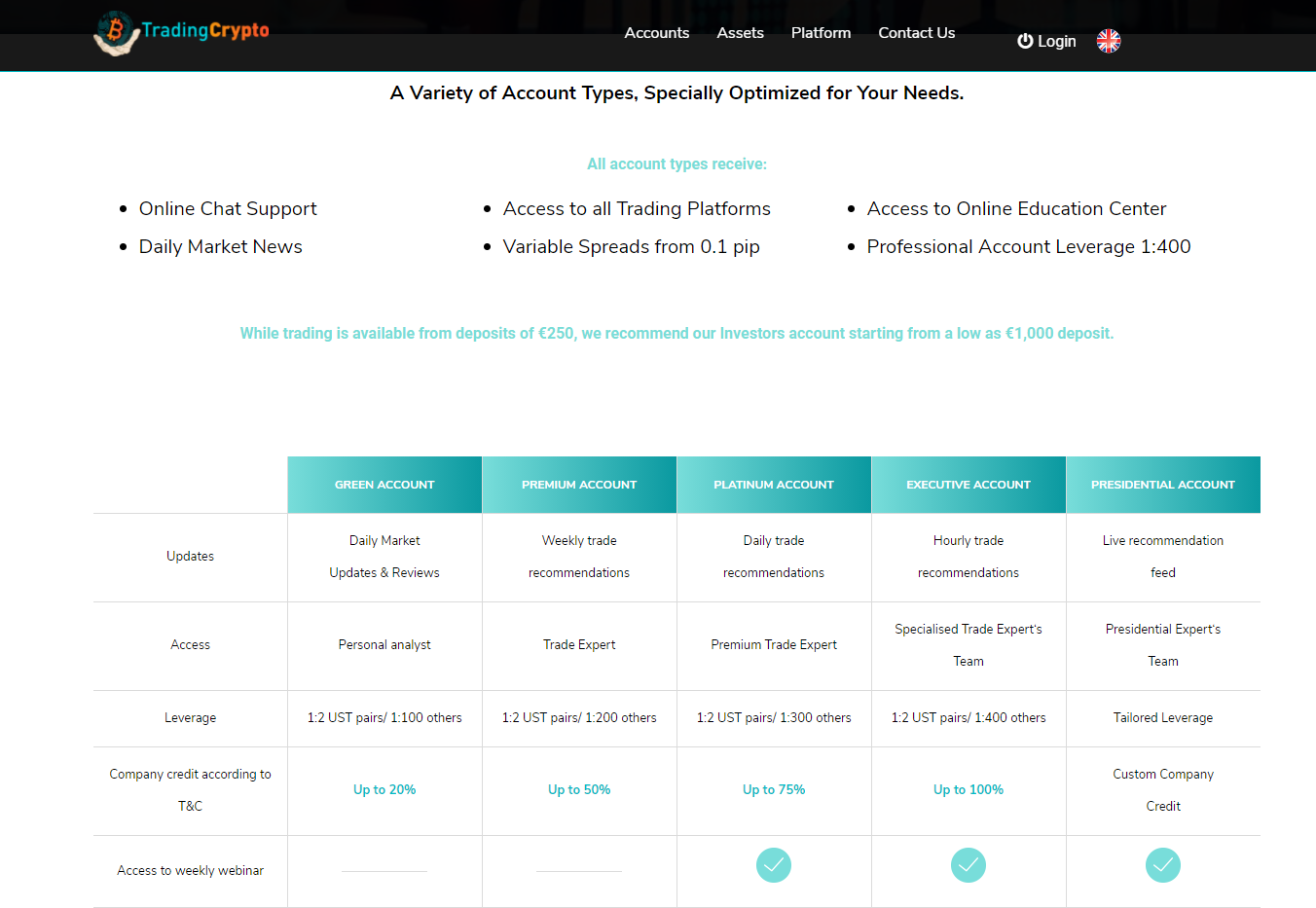Select the Presidential Account column header
The width and height of the screenshot is (1316, 908).
1163,485
